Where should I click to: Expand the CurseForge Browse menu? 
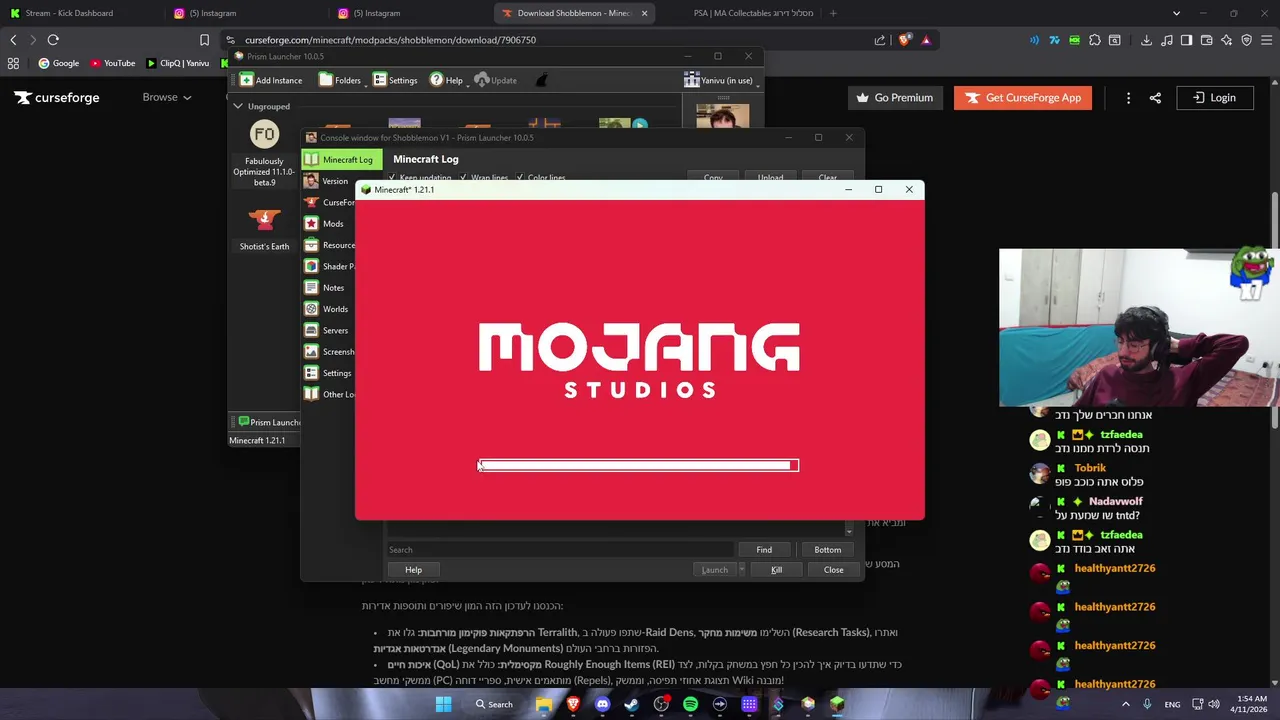(167, 97)
